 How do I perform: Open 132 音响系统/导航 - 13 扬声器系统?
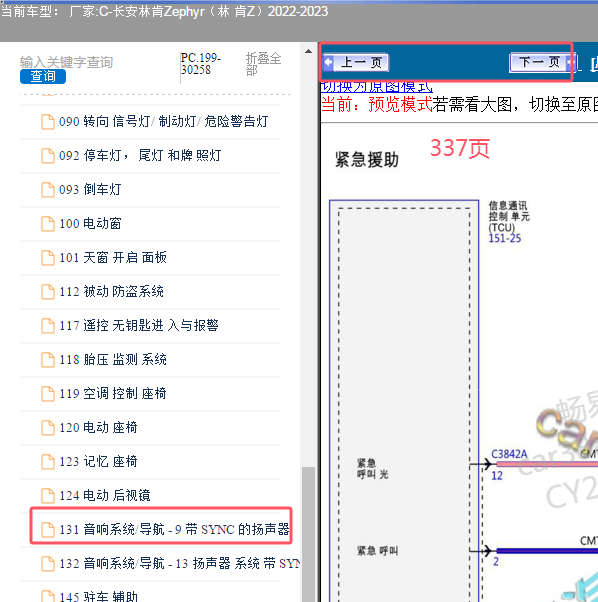[179, 564]
